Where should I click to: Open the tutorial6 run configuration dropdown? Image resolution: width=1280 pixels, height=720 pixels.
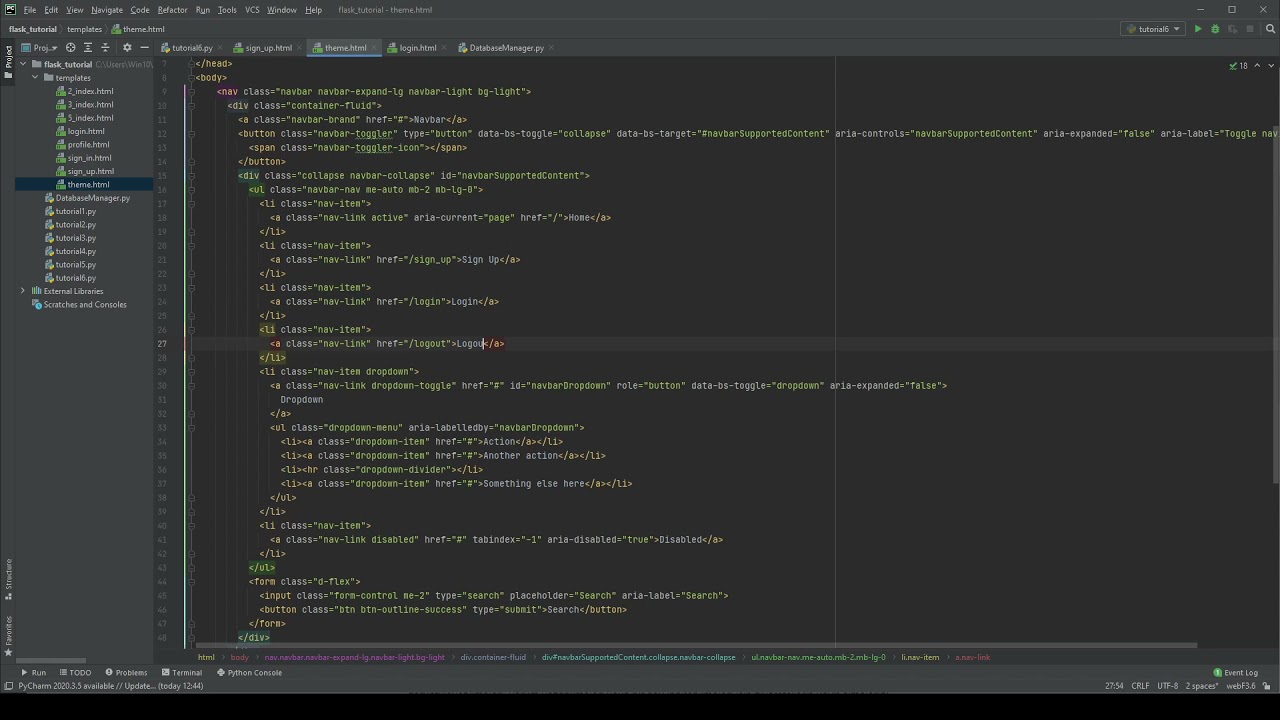pos(1153,29)
